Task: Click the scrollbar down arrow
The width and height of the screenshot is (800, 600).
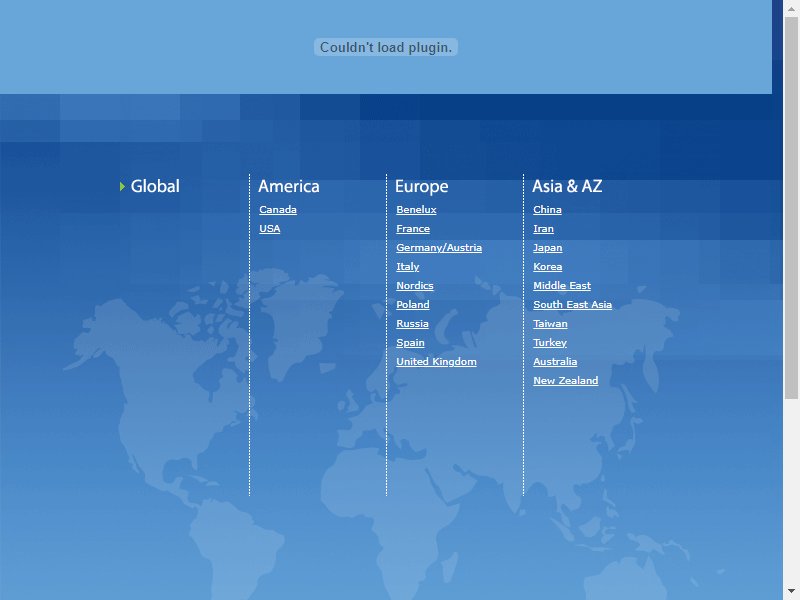Action: tap(791, 592)
